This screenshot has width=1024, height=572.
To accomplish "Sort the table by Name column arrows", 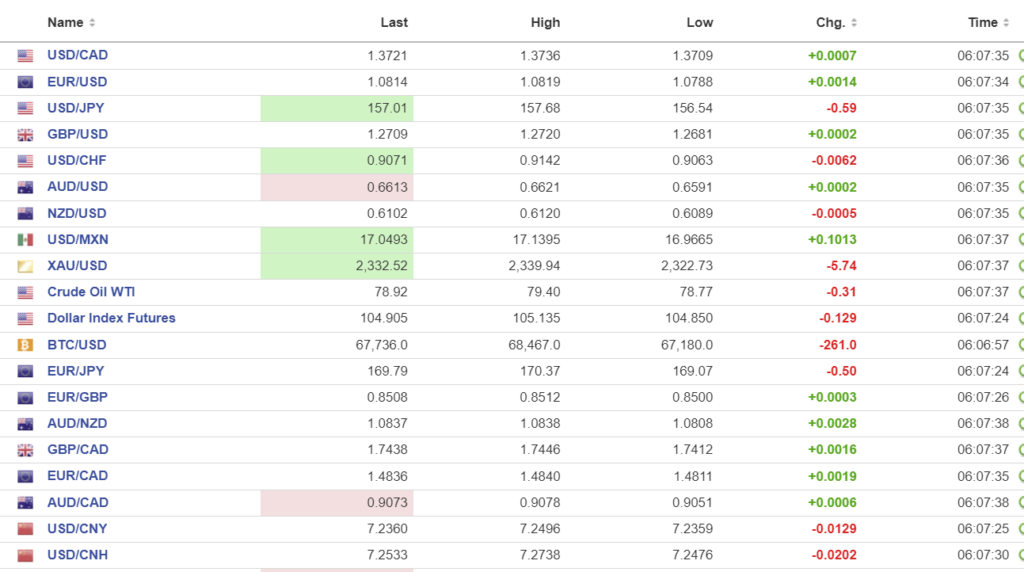I will tap(92, 23).
